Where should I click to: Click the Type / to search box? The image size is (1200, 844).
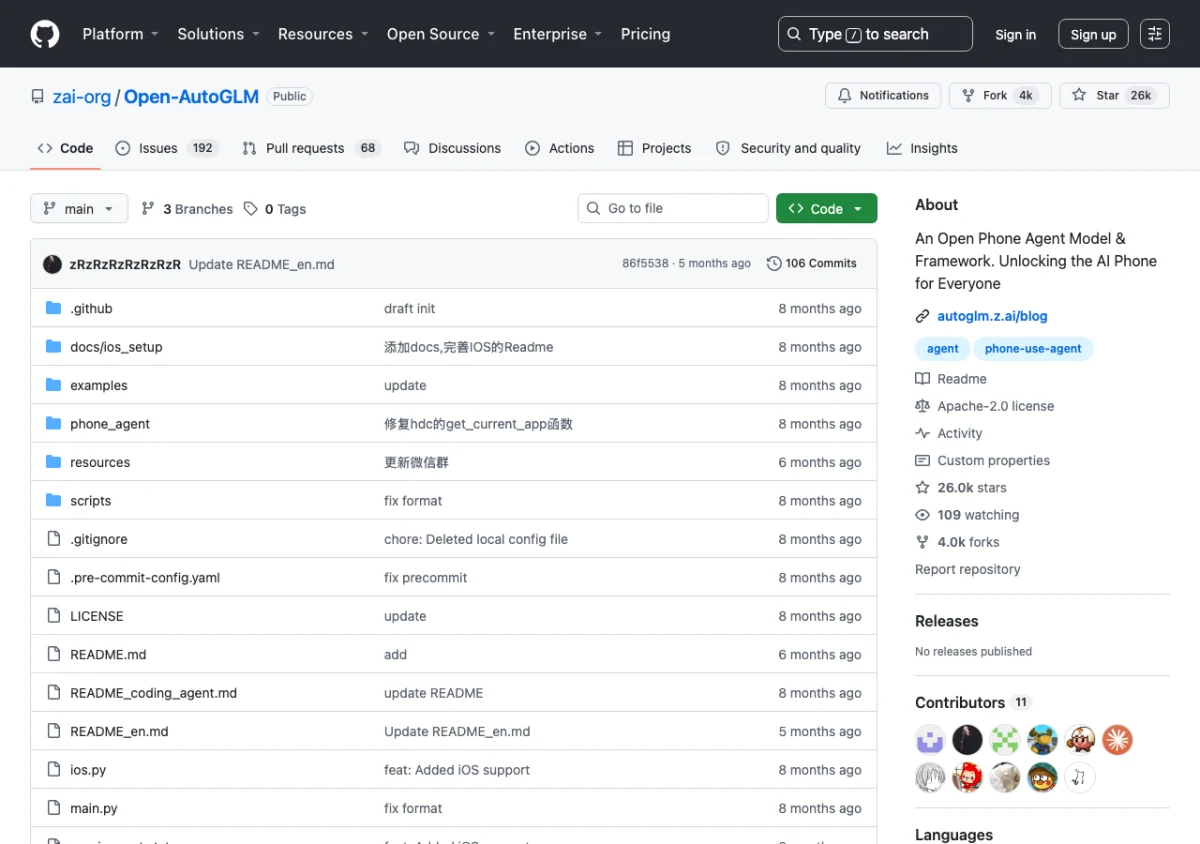coord(875,34)
